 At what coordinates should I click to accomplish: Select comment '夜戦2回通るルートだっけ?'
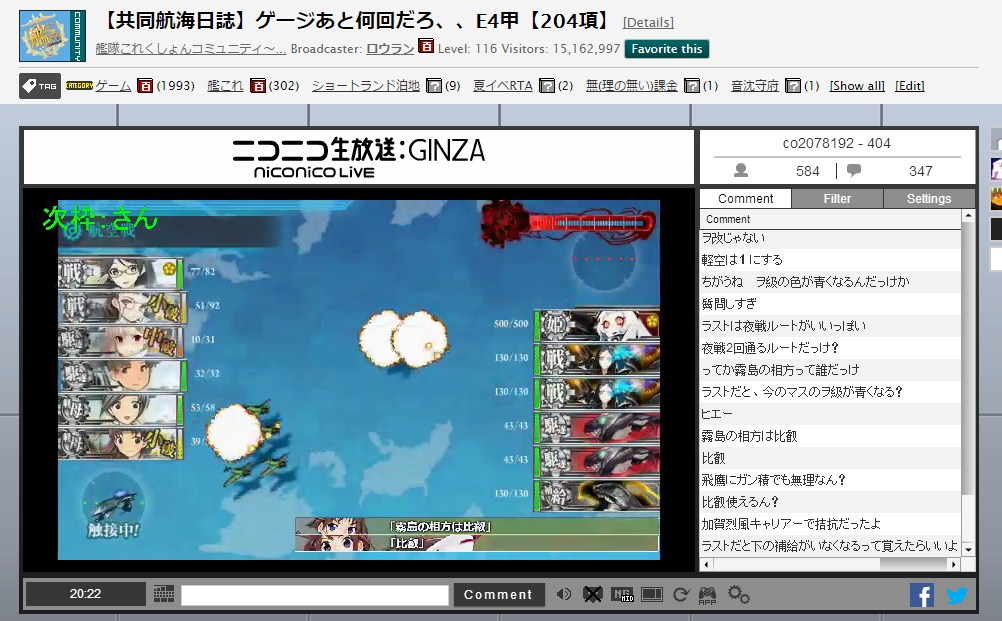(831, 348)
